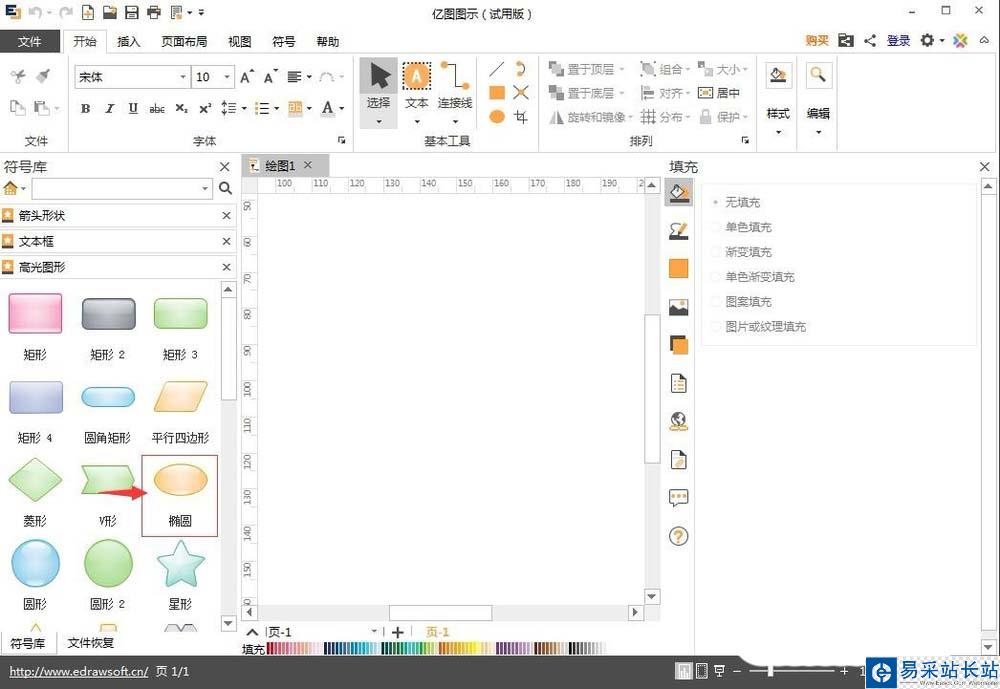The width and height of the screenshot is (1000, 689).
Task: Click the crop tool icon
Action: 520,117
